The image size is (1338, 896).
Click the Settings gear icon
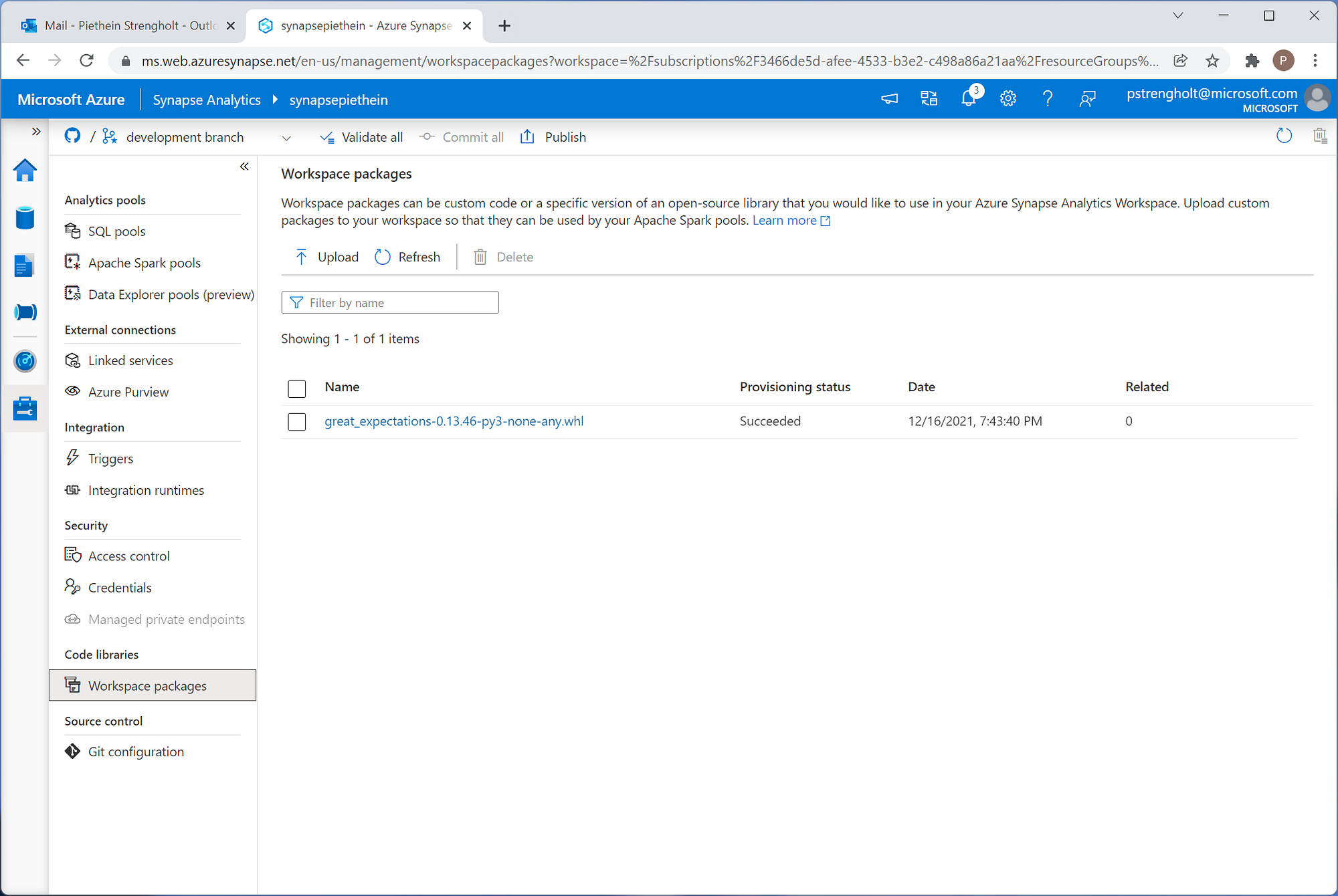tap(1007, 99)
